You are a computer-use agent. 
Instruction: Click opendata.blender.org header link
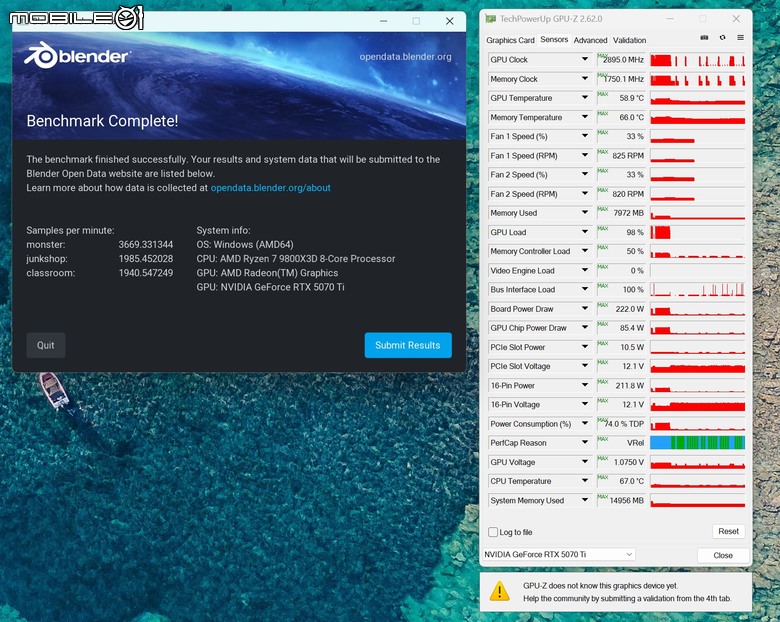[405, 57]
